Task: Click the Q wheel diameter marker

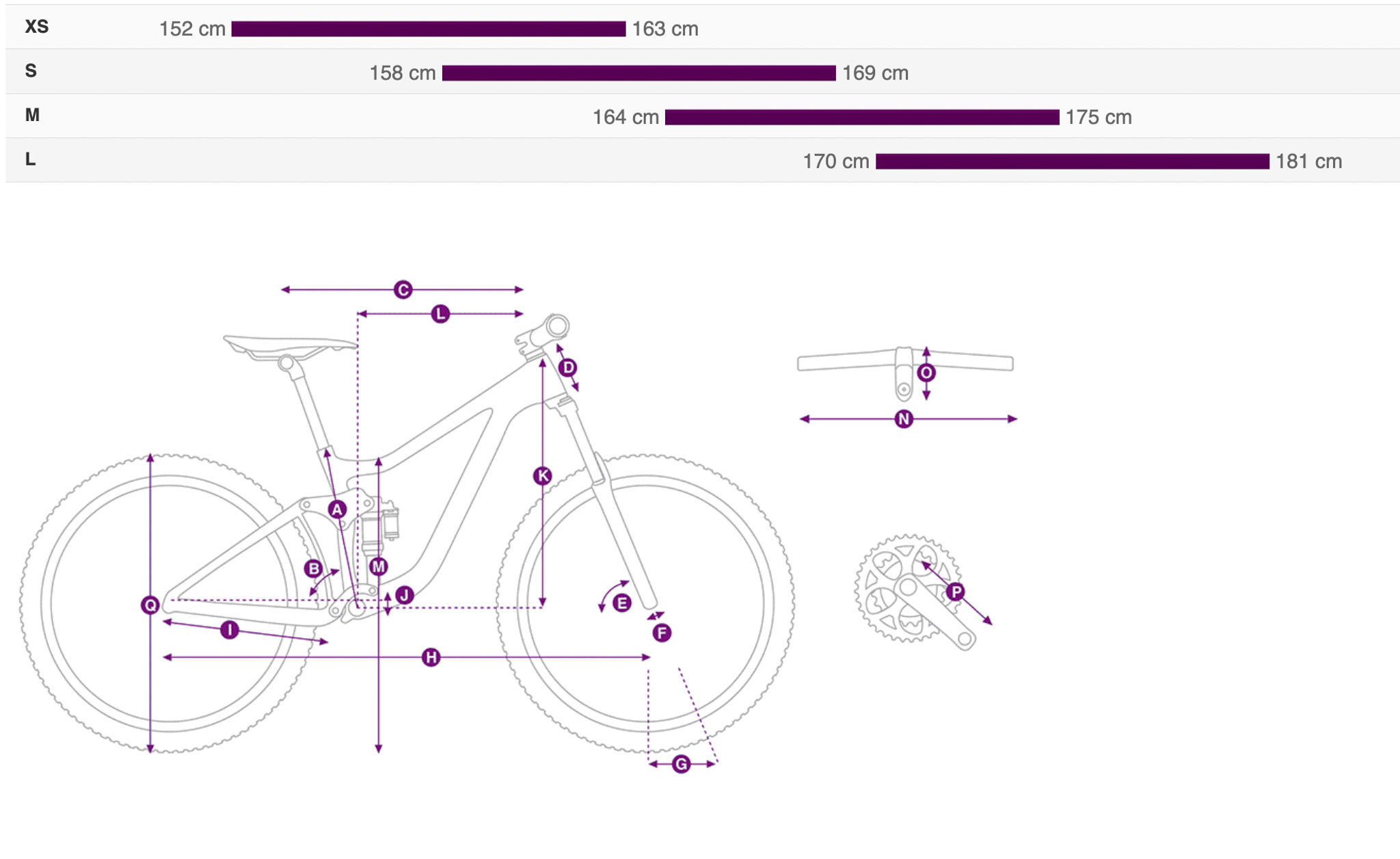Action: pos(150,605)
